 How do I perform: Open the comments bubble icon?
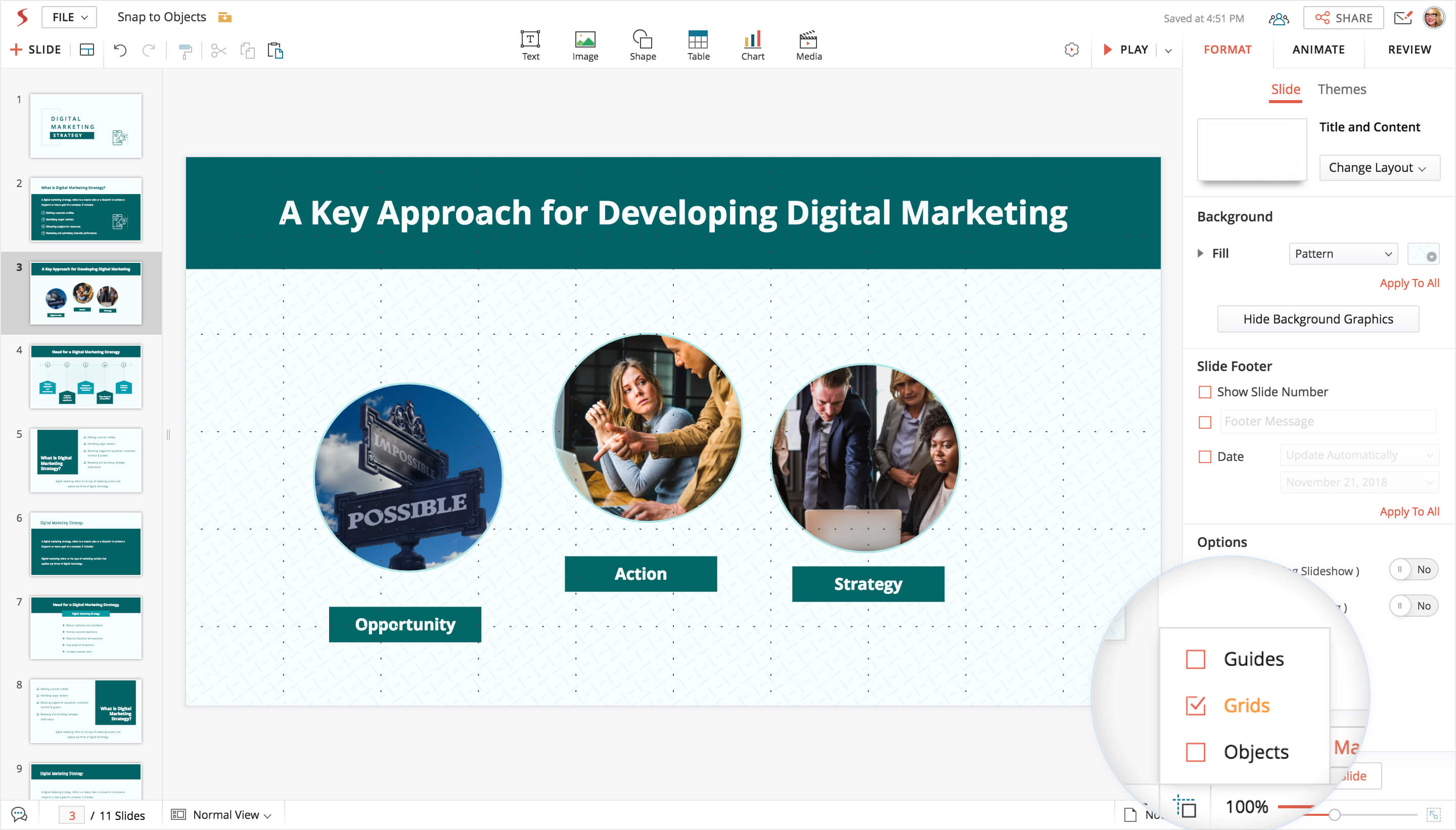pyautogui.click(x=19, y=815)
